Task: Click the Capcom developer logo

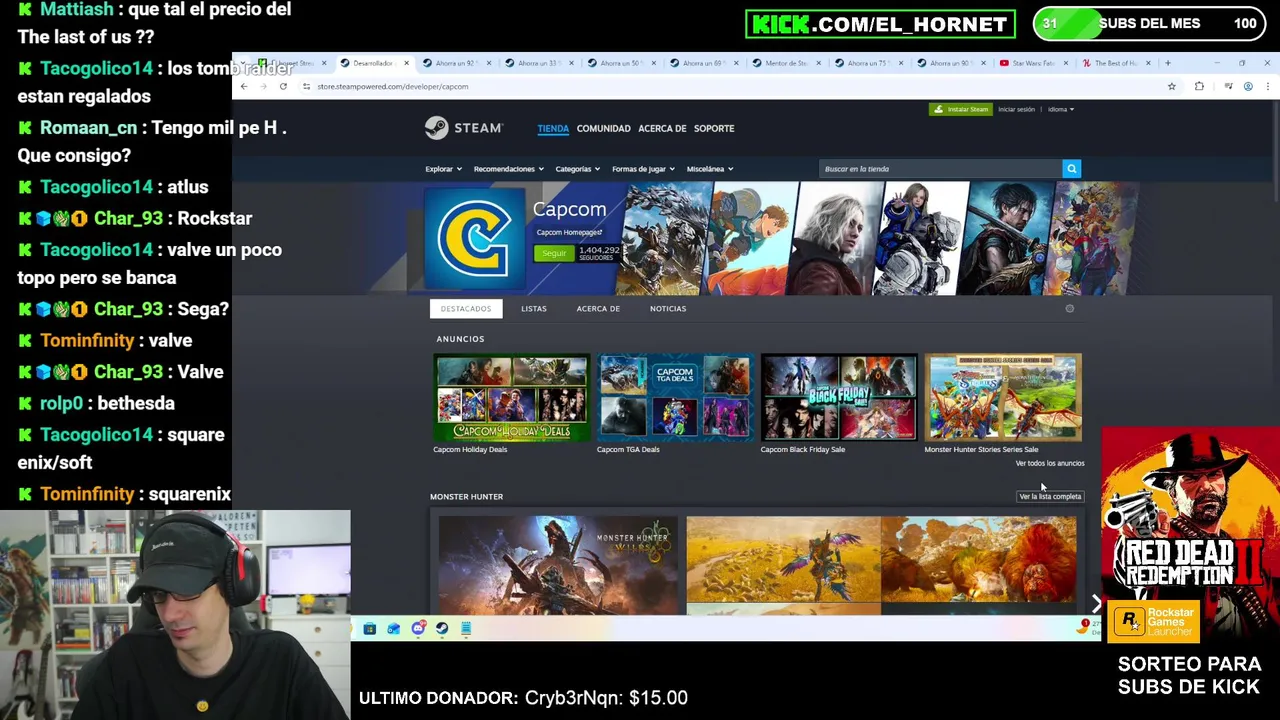Action: tap(475, 238)
